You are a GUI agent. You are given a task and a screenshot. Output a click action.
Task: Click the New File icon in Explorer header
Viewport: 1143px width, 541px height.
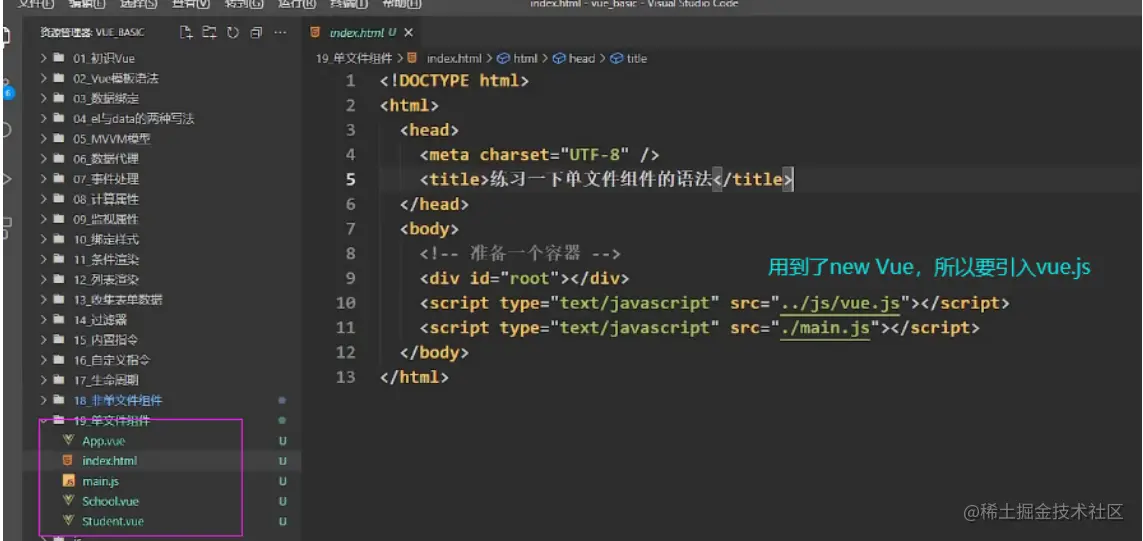[187, 32]
